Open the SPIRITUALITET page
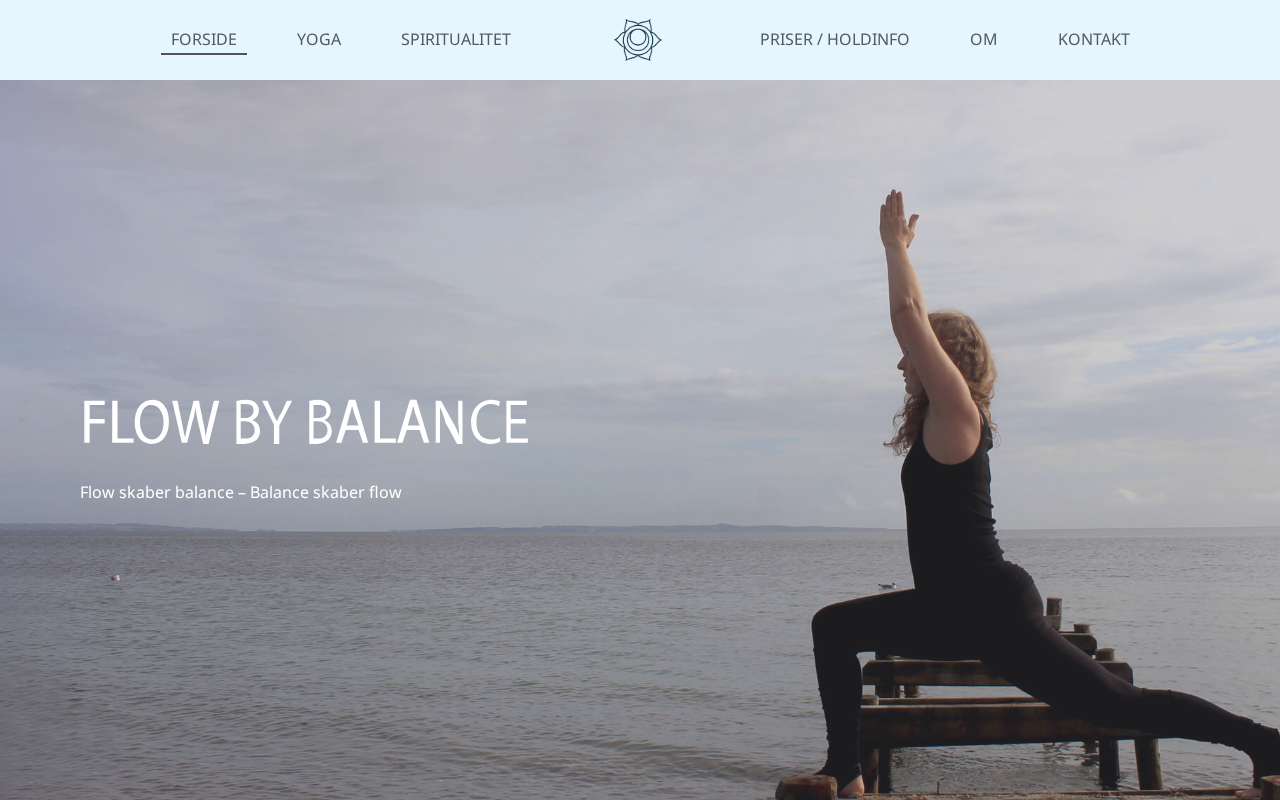 [x=456, y=39]
